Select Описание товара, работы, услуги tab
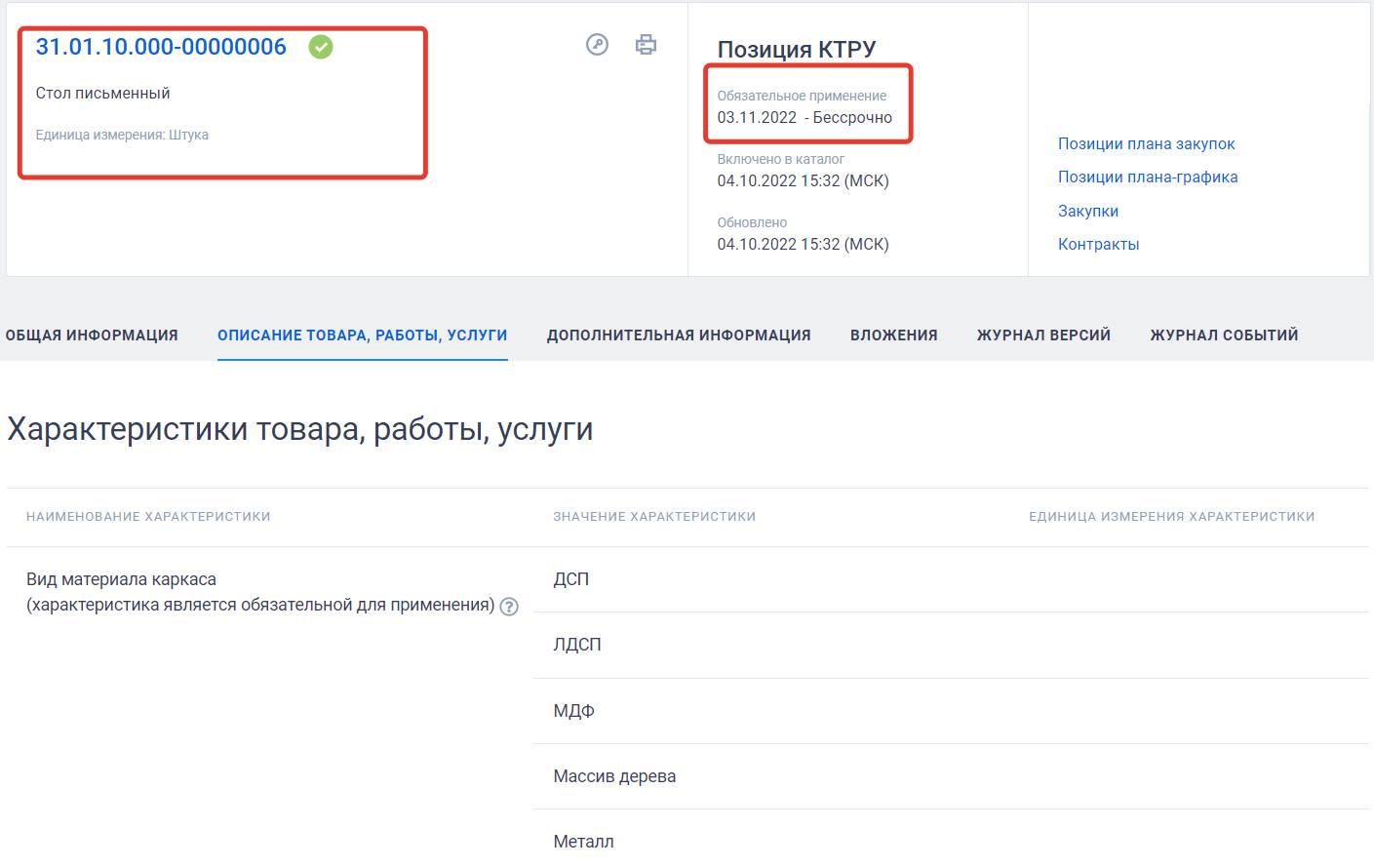 click(x=363, y=335)
